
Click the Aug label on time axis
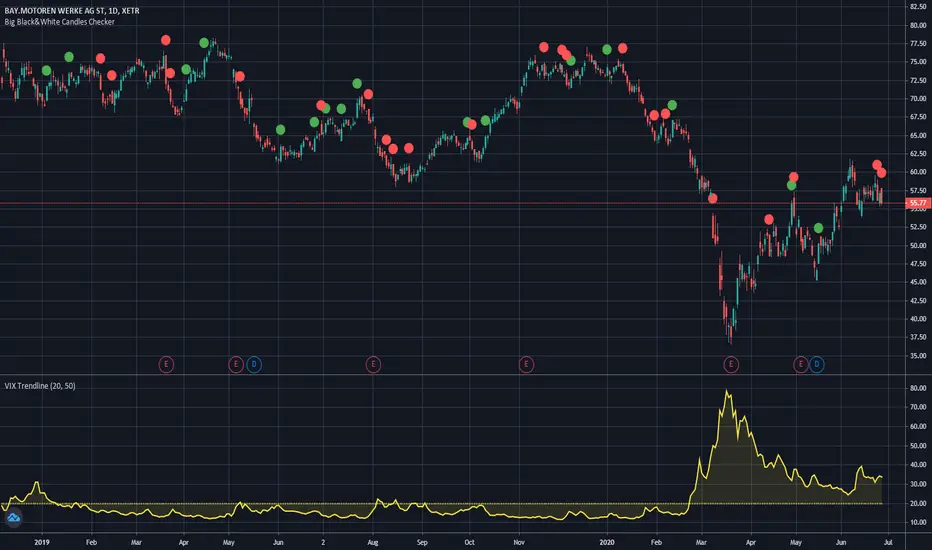point(373,542)
